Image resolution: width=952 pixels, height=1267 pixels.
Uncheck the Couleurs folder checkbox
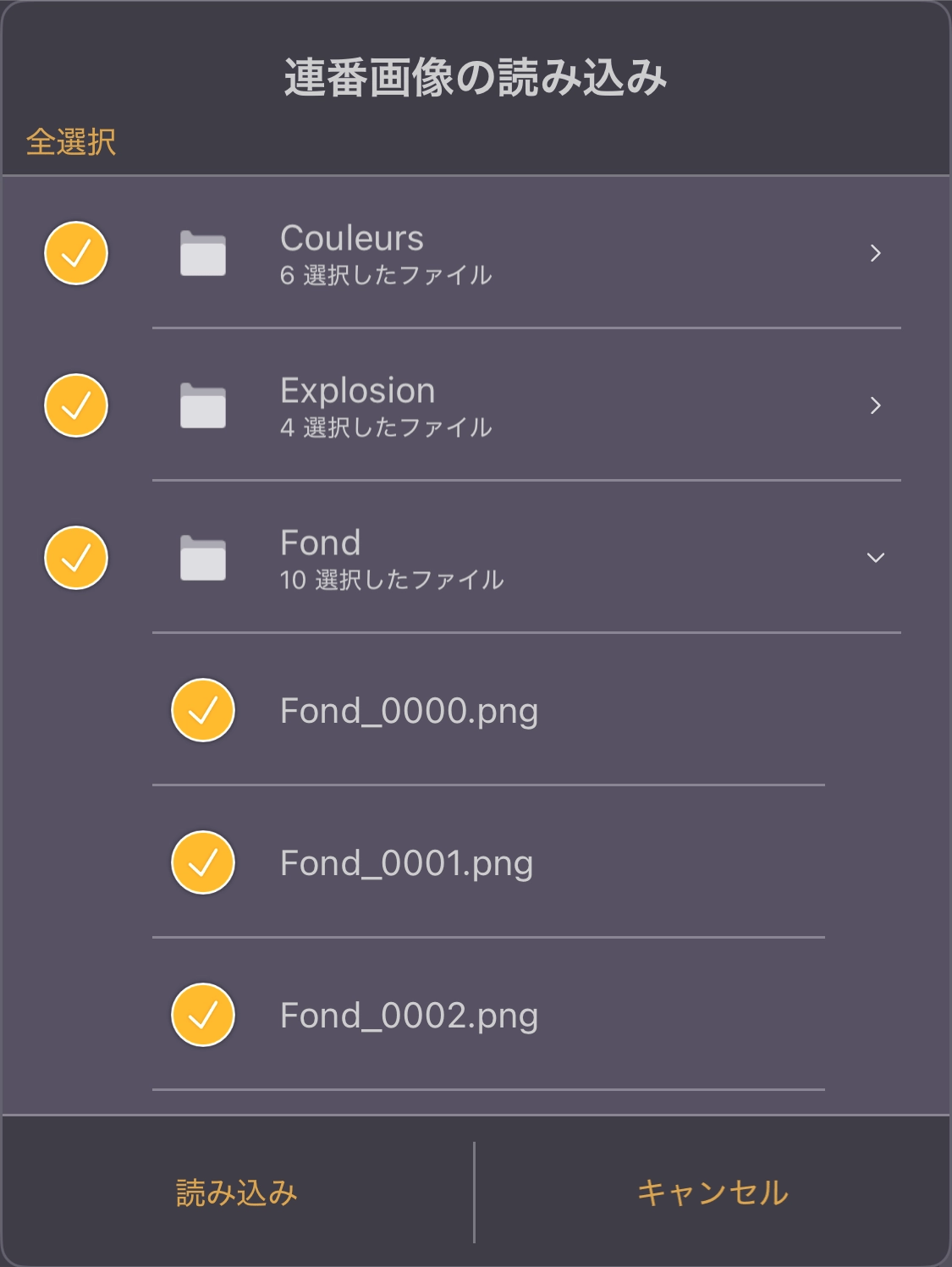(76, 253)
